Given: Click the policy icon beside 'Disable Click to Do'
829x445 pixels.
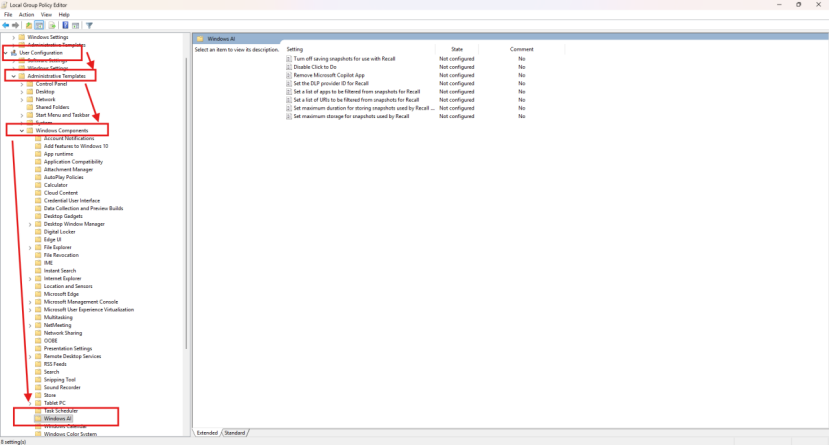Looking at the screenshot, I should point(289,67).
